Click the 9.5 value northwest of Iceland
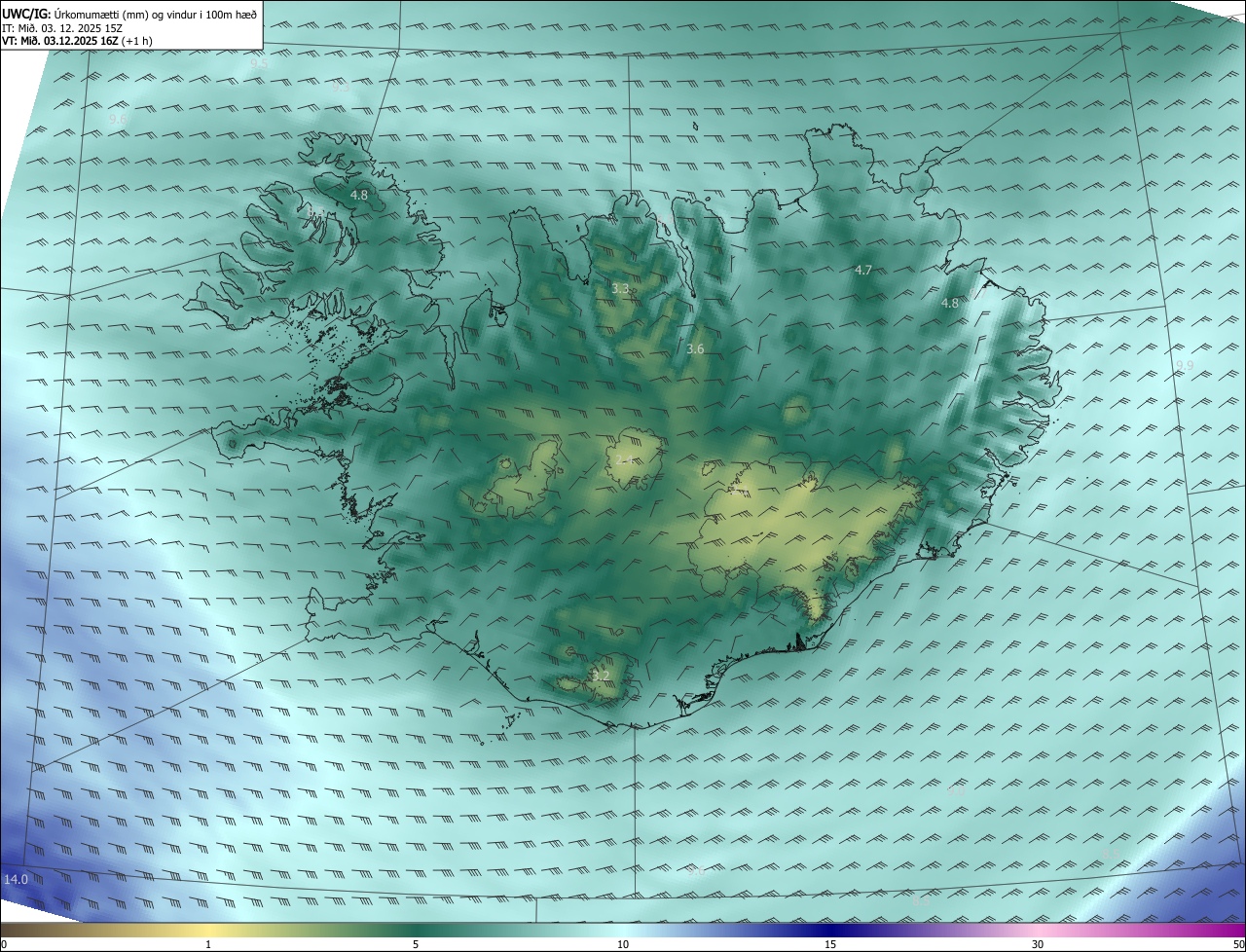Screen dimensions: 1246x952 click(258, 62)
